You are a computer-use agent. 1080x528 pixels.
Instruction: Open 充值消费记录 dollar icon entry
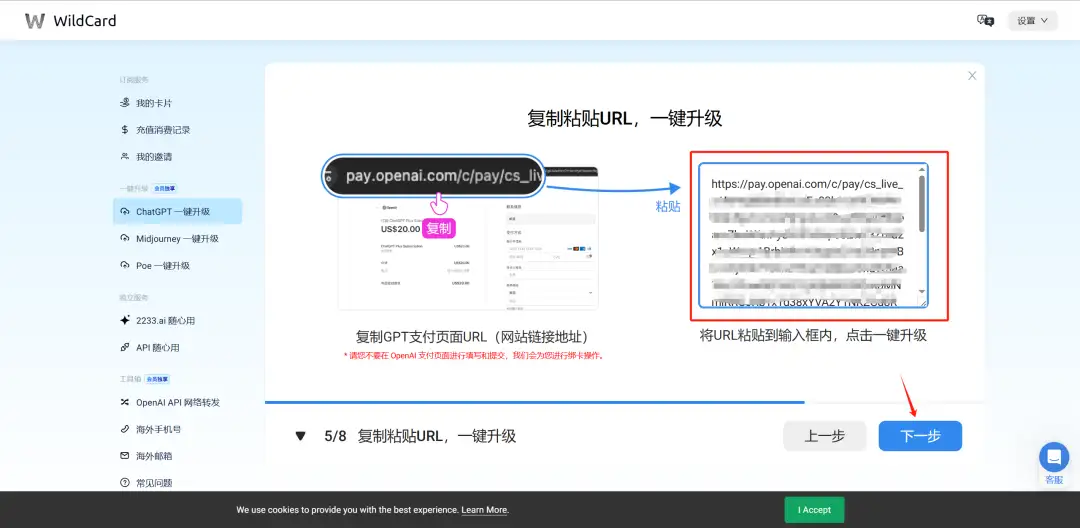click(x=125, y=129)
